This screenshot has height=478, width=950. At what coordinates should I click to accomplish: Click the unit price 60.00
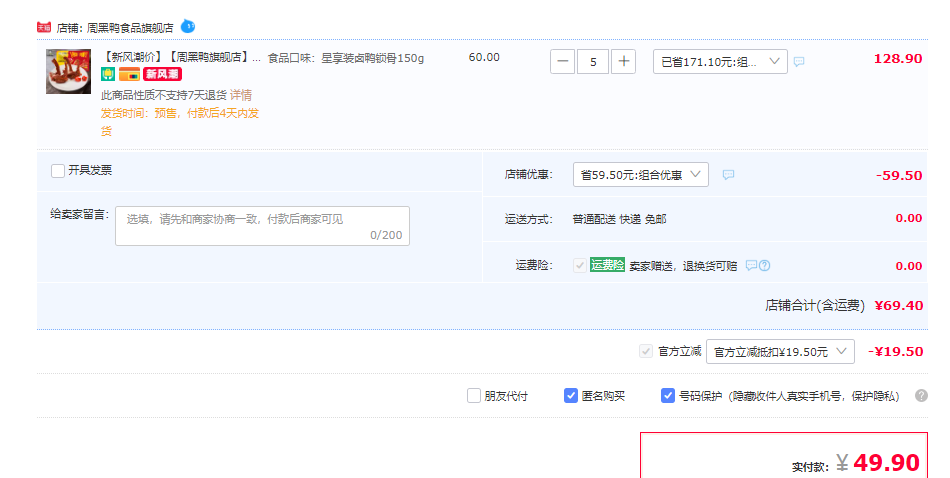click(484, 58)
